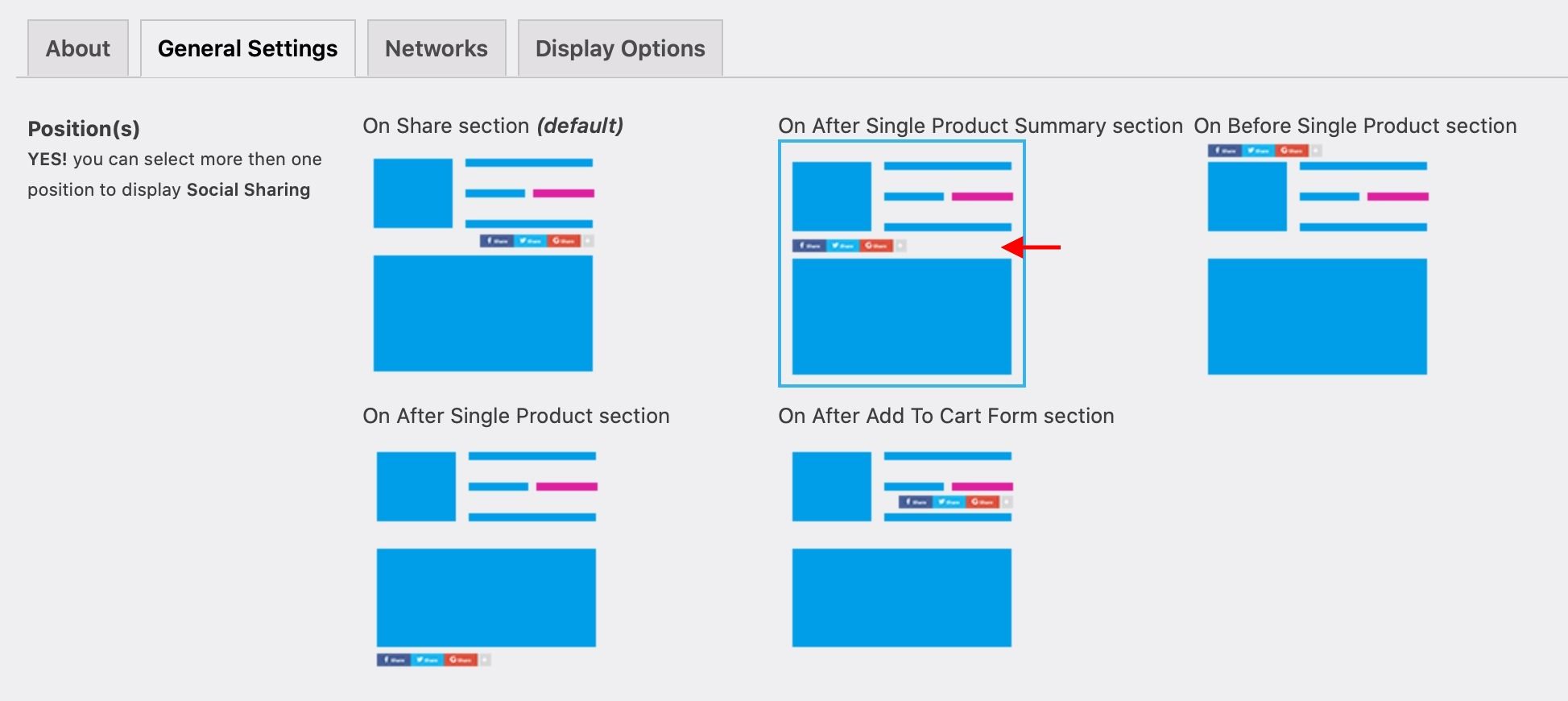
Task: Open the About tab
Action: pos(78,48)
